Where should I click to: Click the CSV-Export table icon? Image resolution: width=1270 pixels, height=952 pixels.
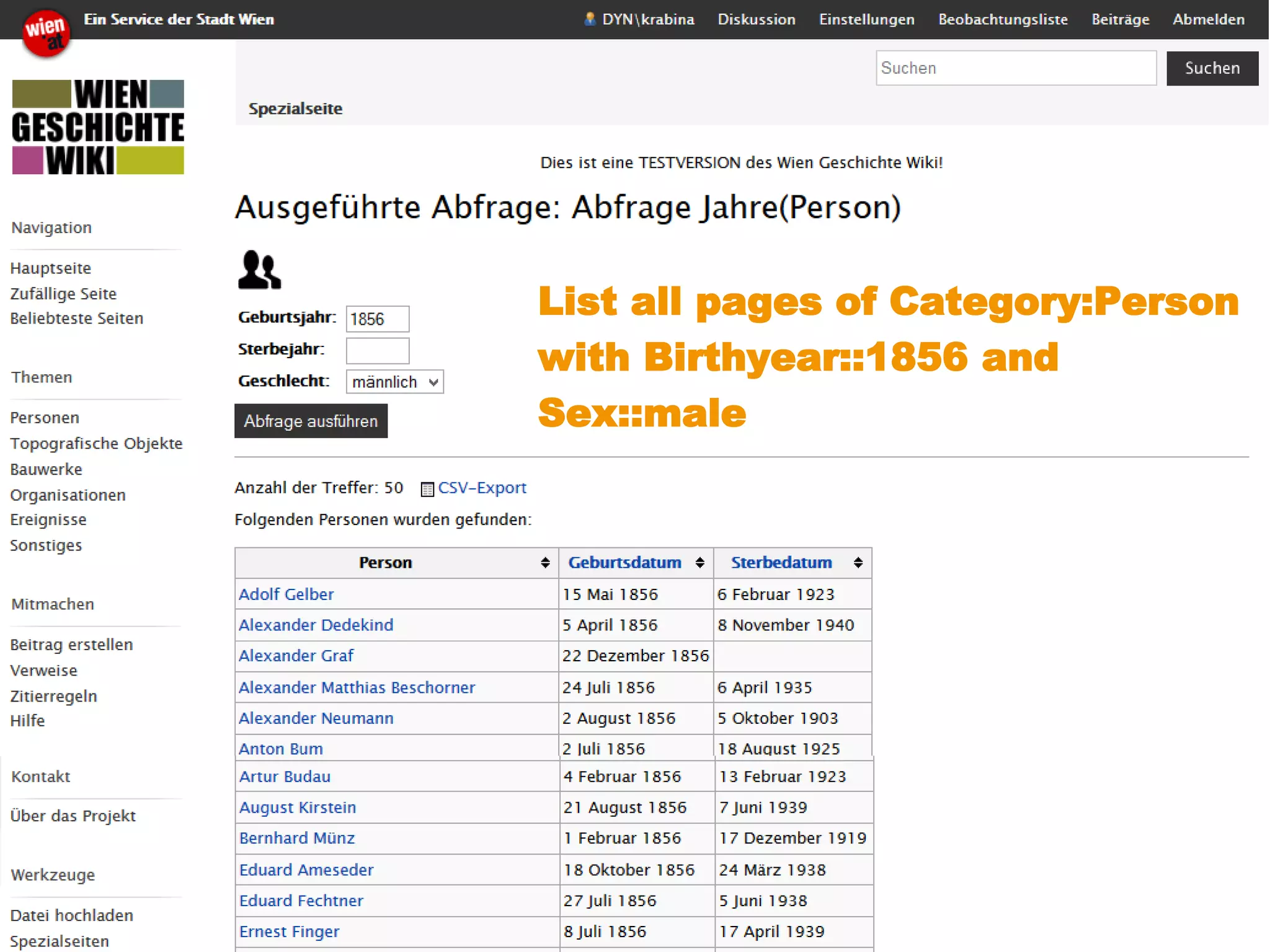pyautogui.click(x=427, y=489)
